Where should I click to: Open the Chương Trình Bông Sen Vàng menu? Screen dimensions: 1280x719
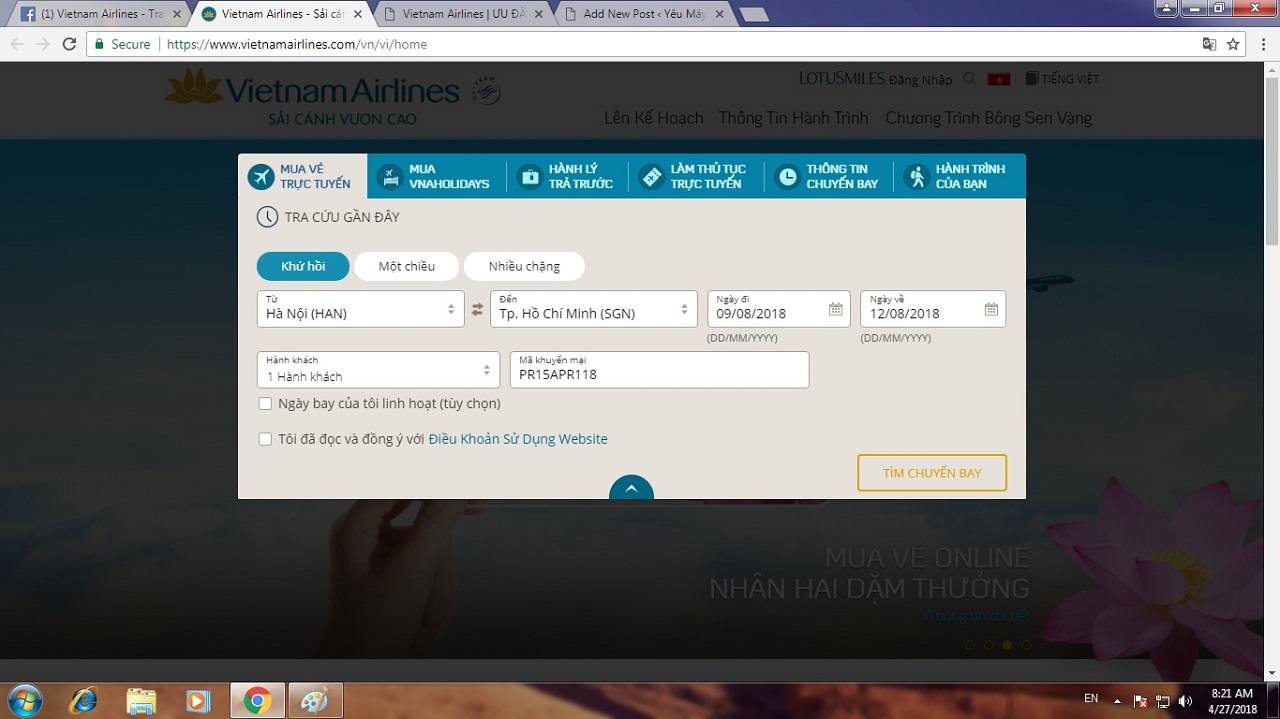[989, 118]
